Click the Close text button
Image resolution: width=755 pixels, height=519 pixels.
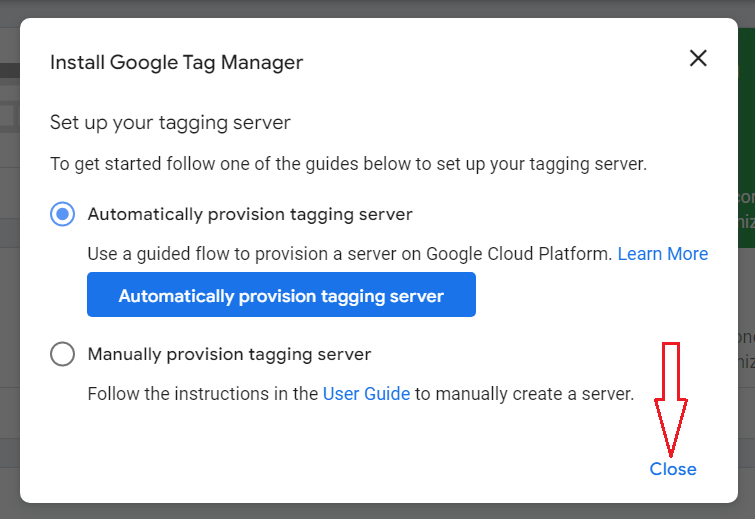tap(673, 469)
